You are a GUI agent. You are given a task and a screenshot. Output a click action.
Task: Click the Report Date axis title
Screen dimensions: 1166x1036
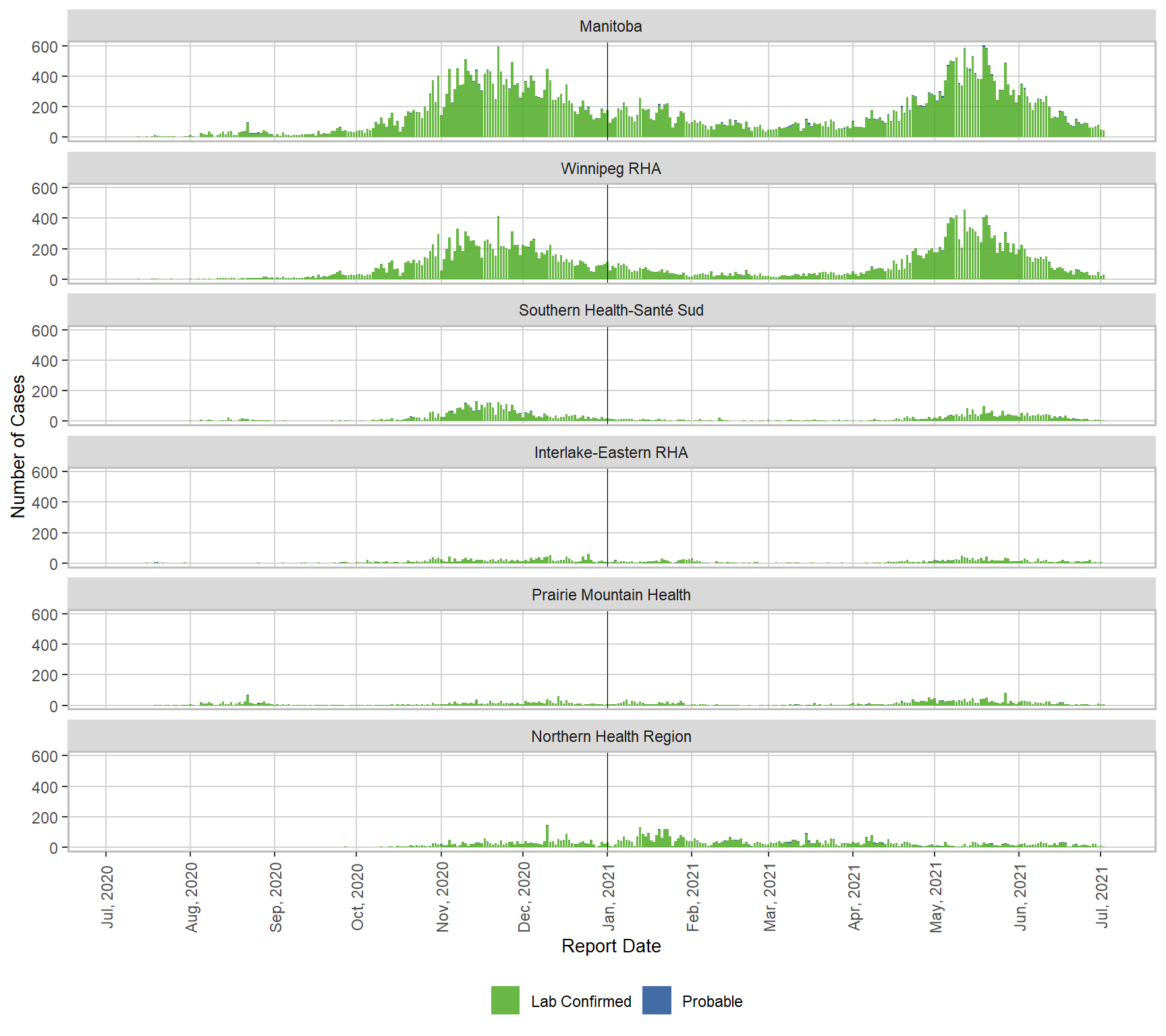[611, 946]
